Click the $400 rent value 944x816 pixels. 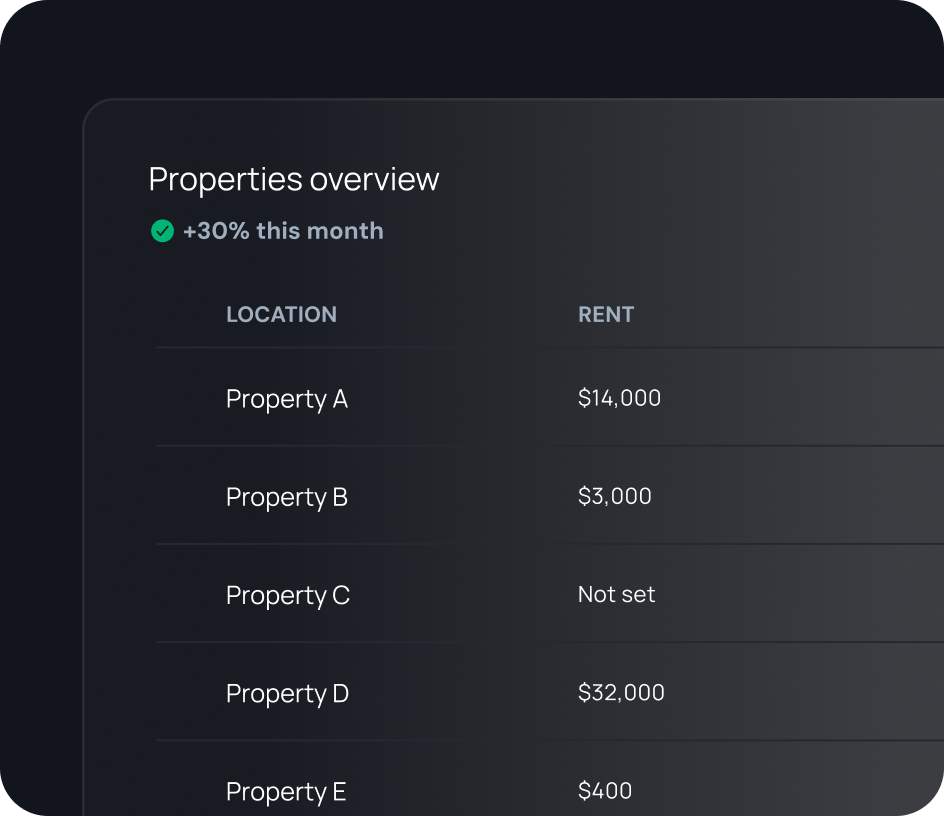coord(604,790)
